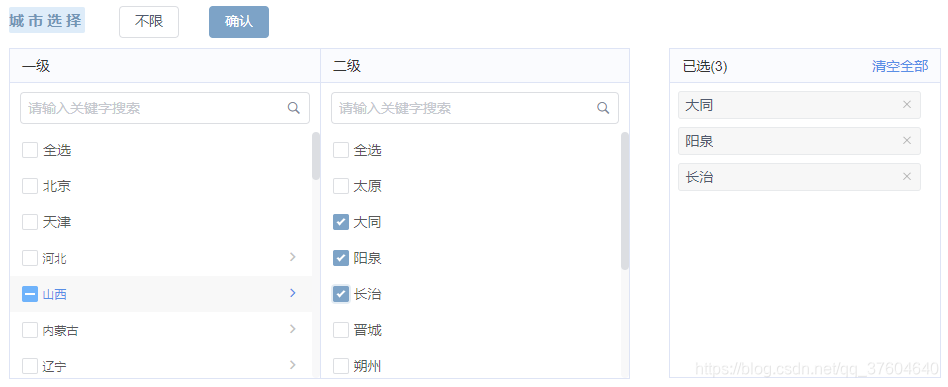Remove 长治 tag with its X icon
Viewport: 948px width, 387px height.
click(x=906, y=177)
